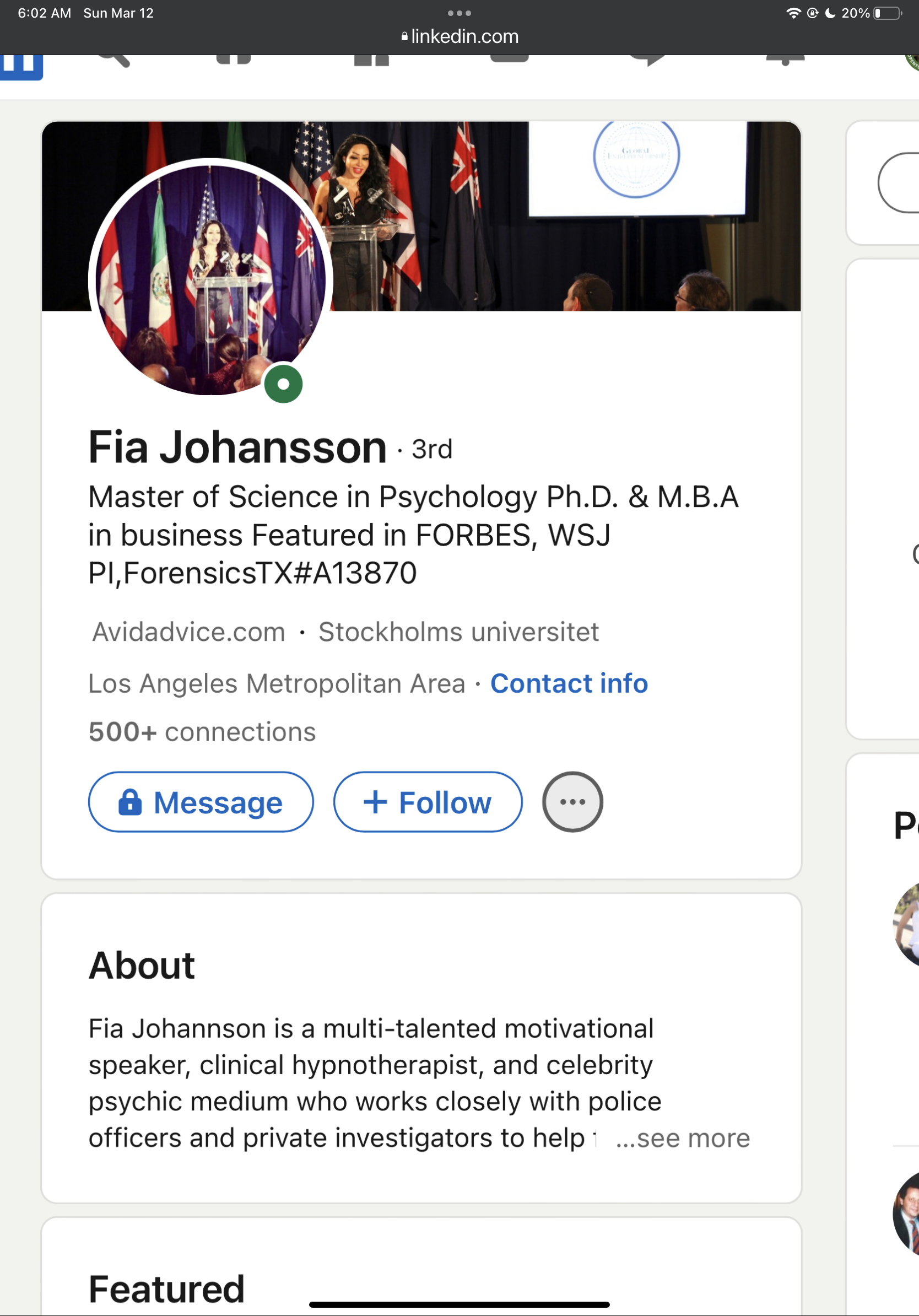Click the lock icon on Message button
The image size is (919, 1316).
130,802
